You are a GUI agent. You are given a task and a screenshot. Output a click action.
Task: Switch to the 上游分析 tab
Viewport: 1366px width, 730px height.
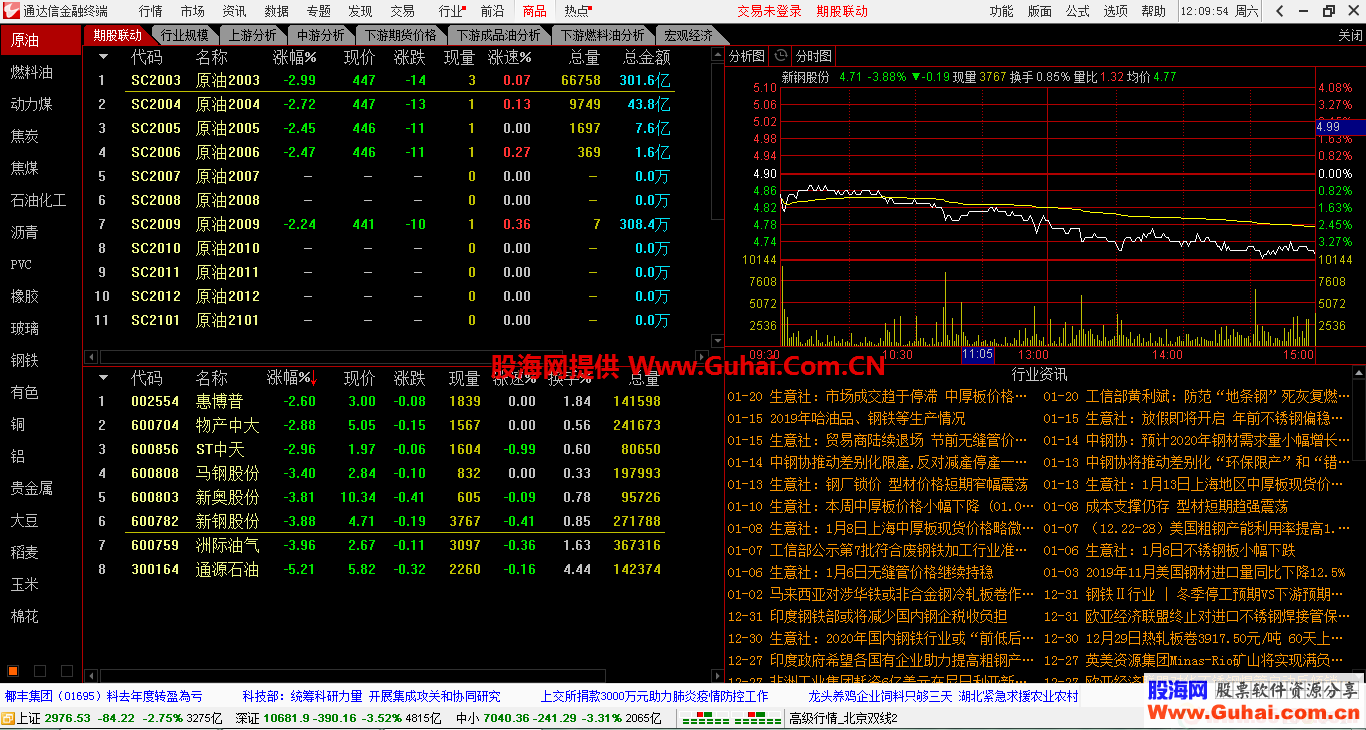coord(252,35)
